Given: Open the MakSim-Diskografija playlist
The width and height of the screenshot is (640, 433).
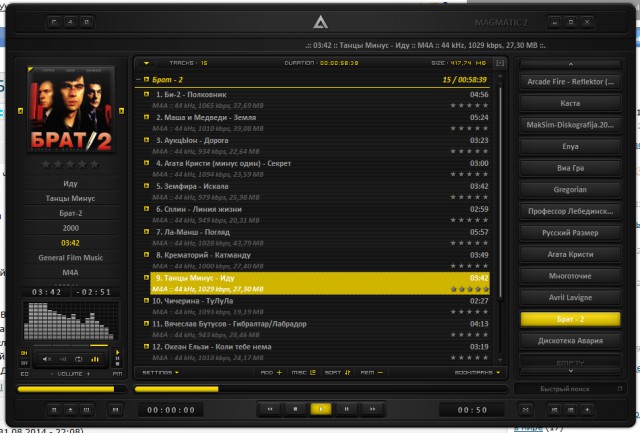Looking at the screenshot, I should [570, 125].
